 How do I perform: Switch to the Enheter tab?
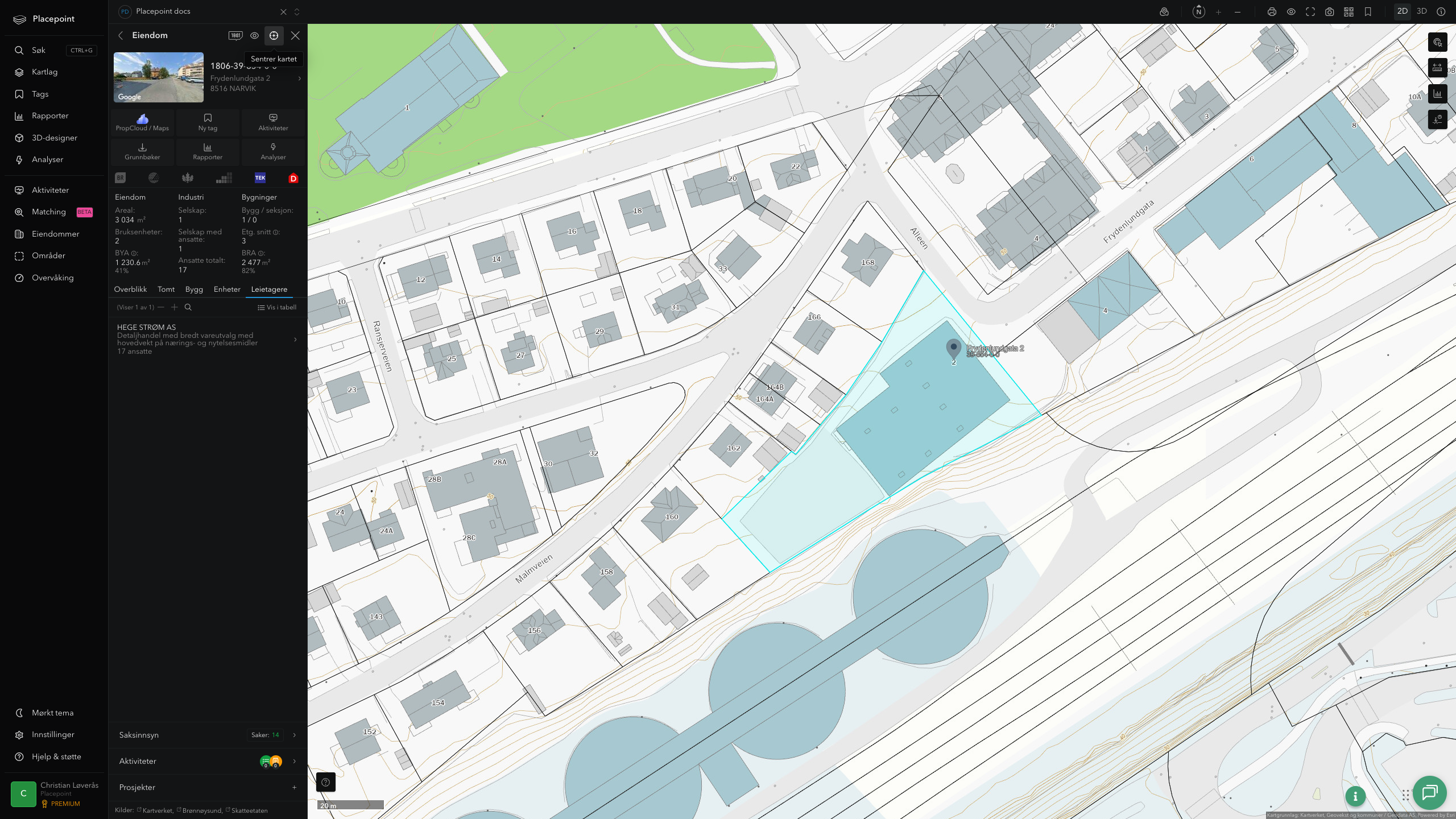227,289
